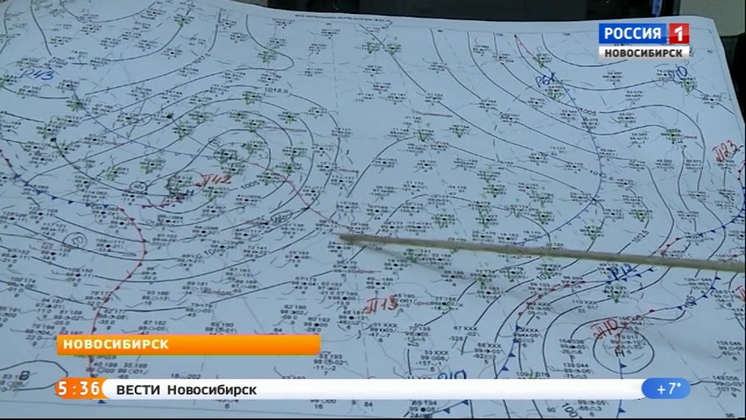Click the 5:36 clock display
This screenshot has width=746, height=420.
pos(77,389)
